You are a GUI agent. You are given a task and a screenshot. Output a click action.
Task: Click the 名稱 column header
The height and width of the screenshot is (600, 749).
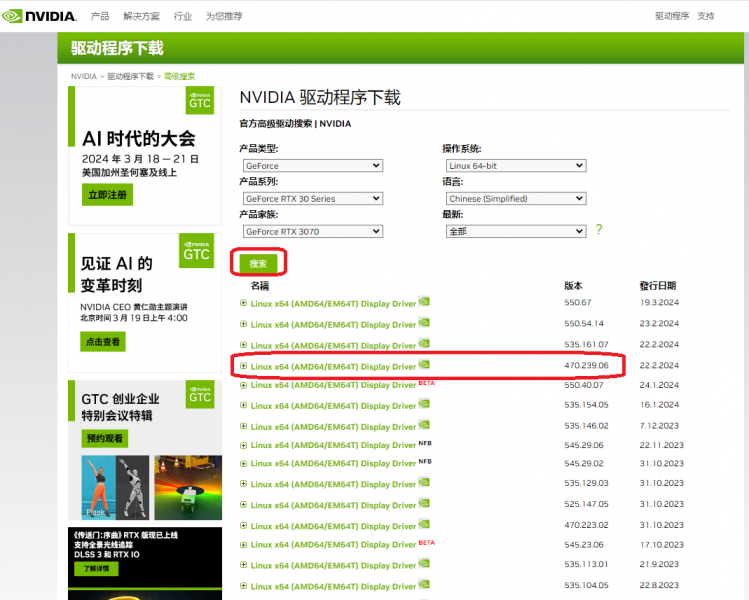point(260,286)
